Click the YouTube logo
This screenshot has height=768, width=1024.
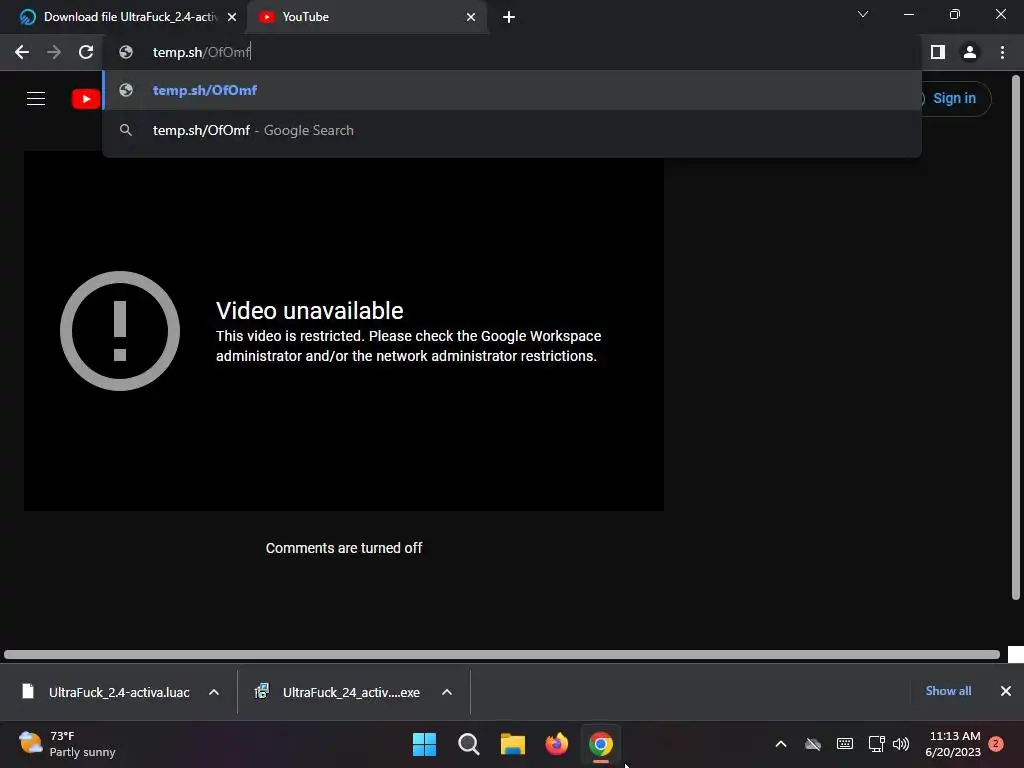coord(86,99)
